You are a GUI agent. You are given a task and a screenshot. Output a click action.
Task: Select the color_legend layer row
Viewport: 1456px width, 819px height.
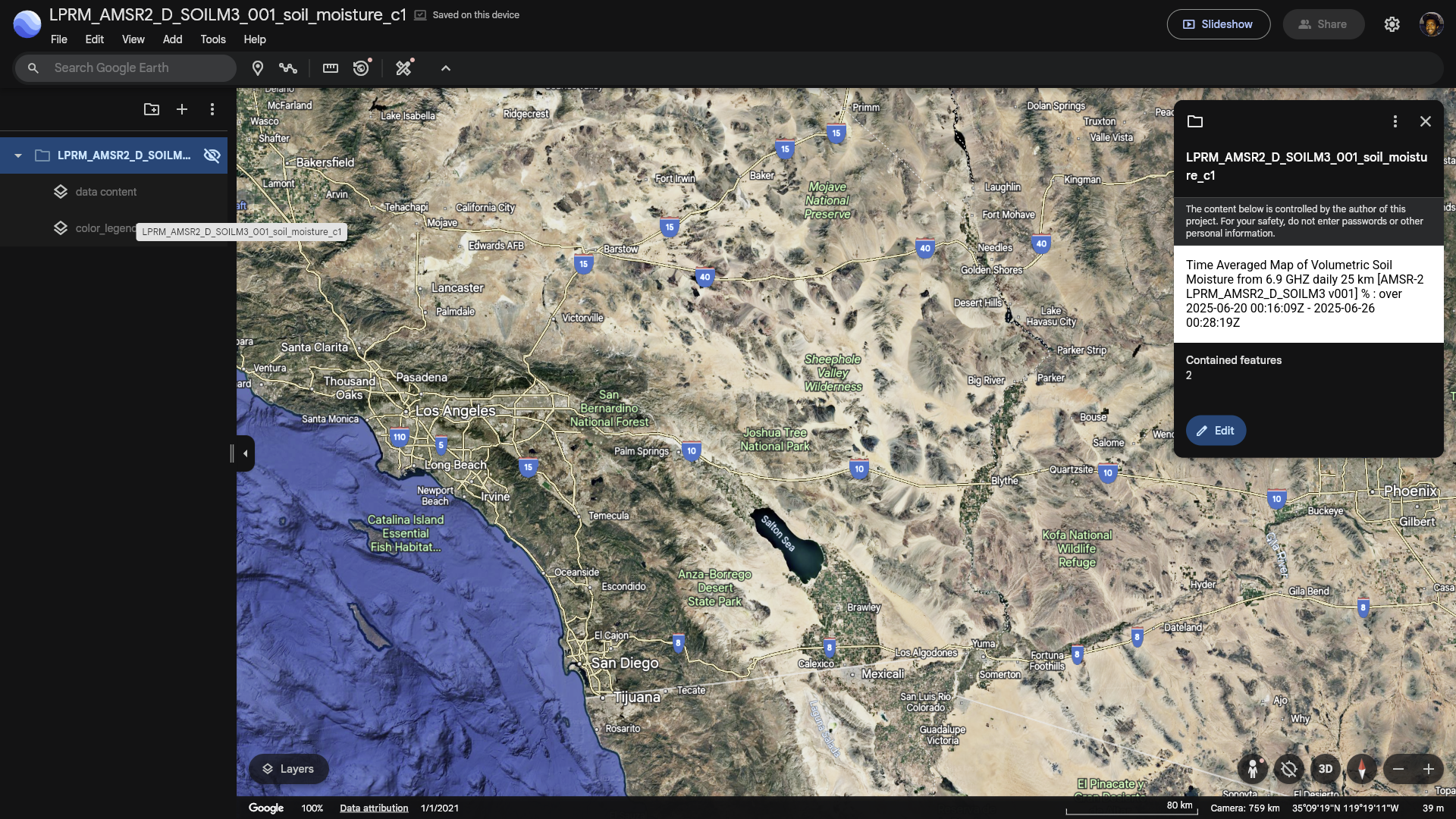(x=114, y=228)
